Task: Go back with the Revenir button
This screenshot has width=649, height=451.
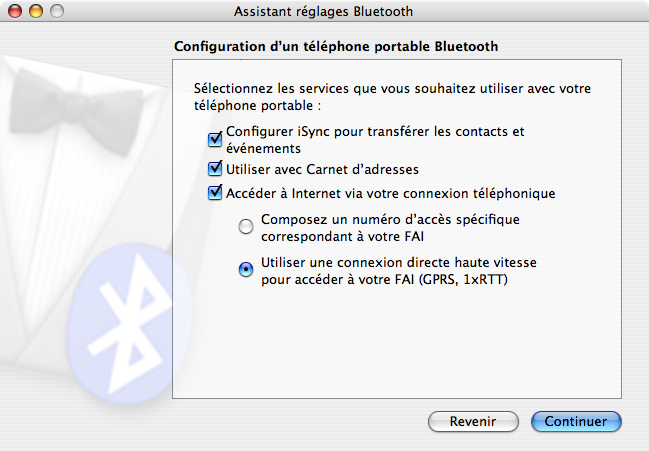Action: (x=473, y=421)
